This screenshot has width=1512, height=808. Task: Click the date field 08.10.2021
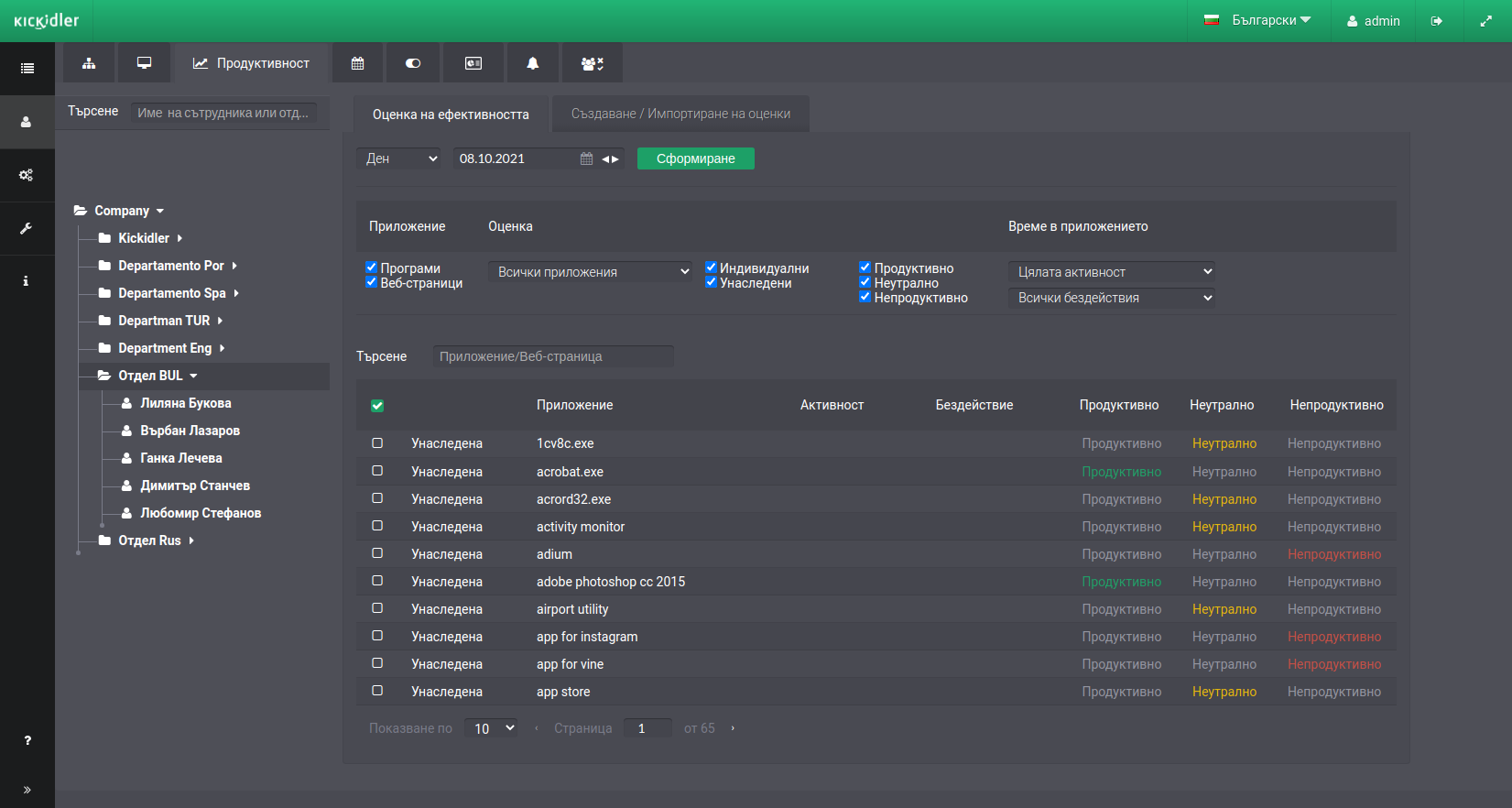pyautogui.click(x=515, y=158)
